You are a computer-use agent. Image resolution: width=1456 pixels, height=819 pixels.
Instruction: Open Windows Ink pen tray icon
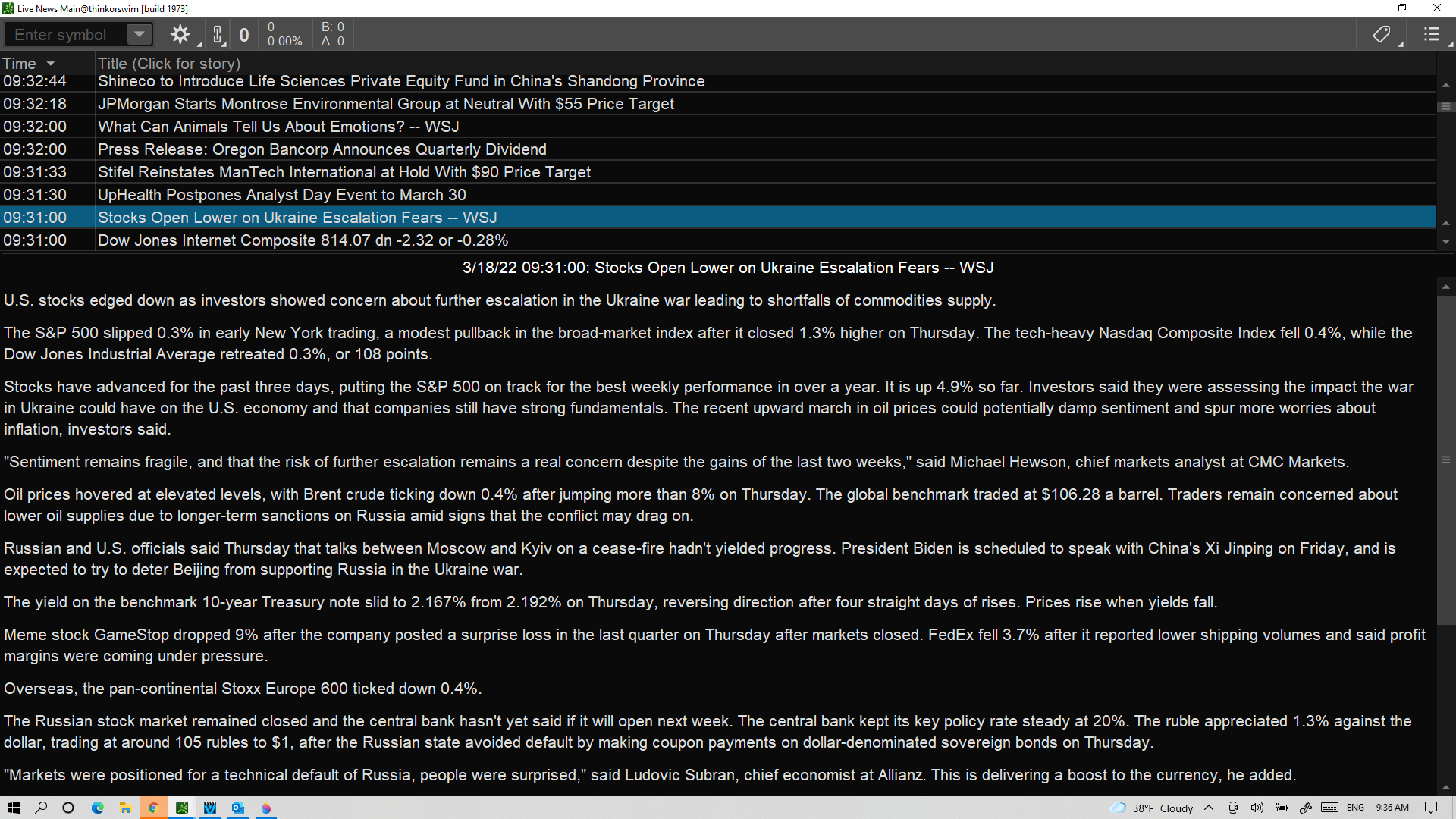[x=1306, y=808]
